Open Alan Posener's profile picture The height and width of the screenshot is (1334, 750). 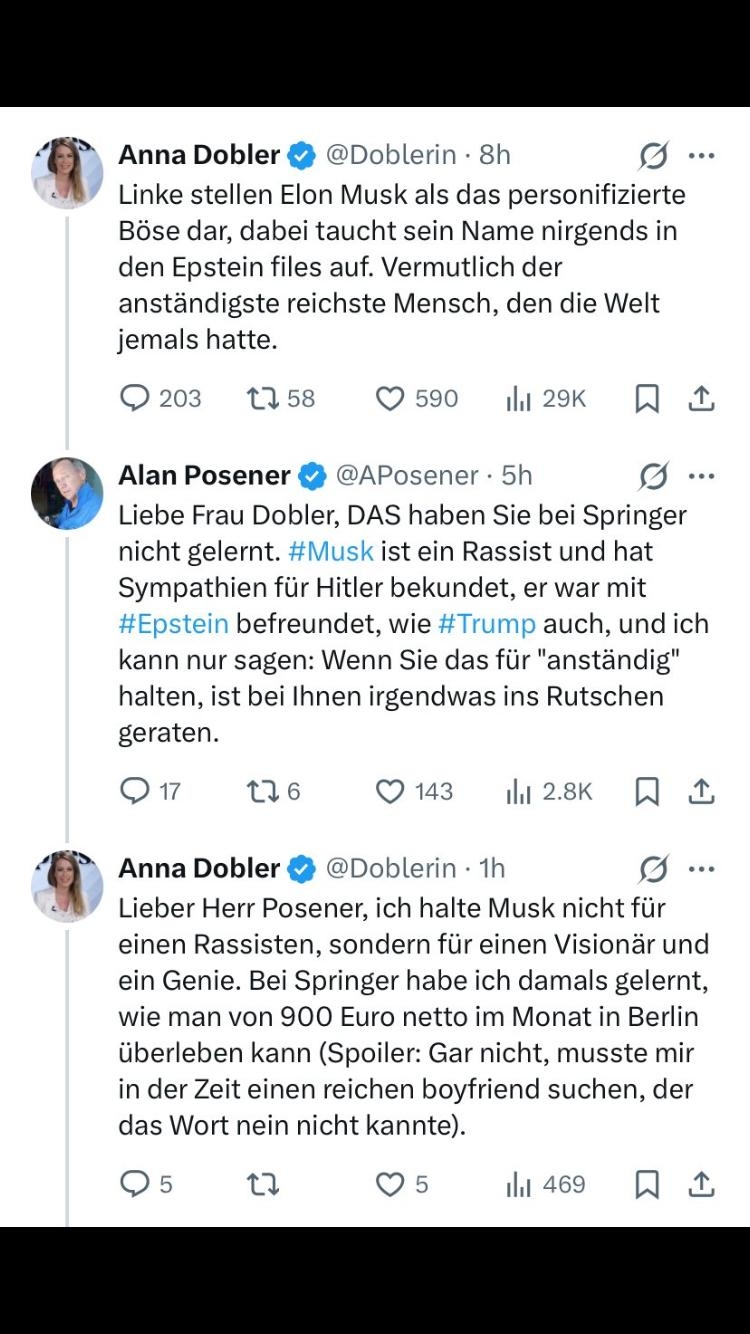(67, 493)
